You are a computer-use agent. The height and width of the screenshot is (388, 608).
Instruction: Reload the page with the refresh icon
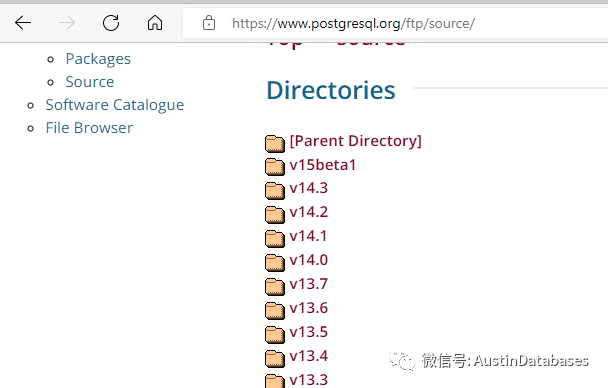pyautogui.click(x=111, y=23)
